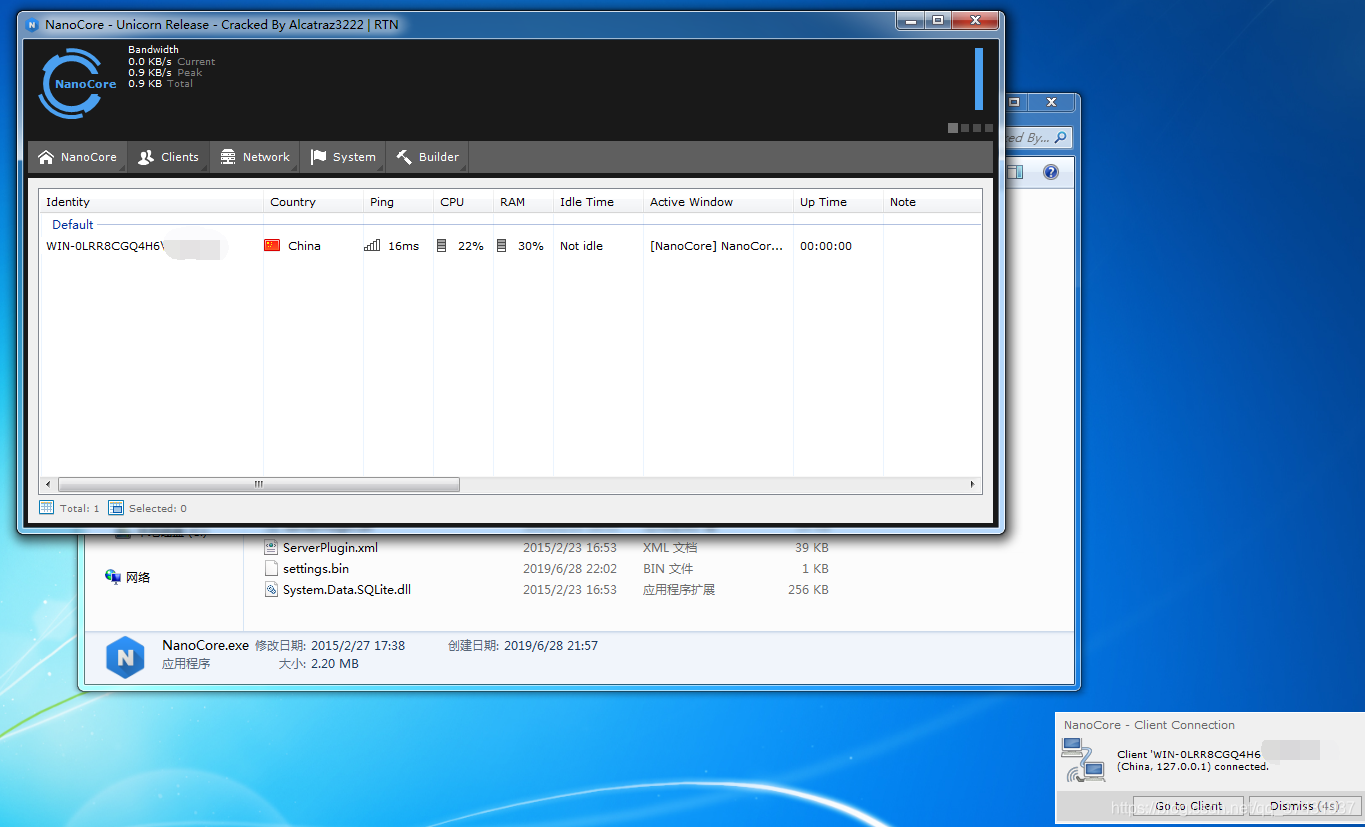The height and width of the screenshot is (827, 1365).
Task: Switch to the Clients tab
Action: [x=168, y=157]
